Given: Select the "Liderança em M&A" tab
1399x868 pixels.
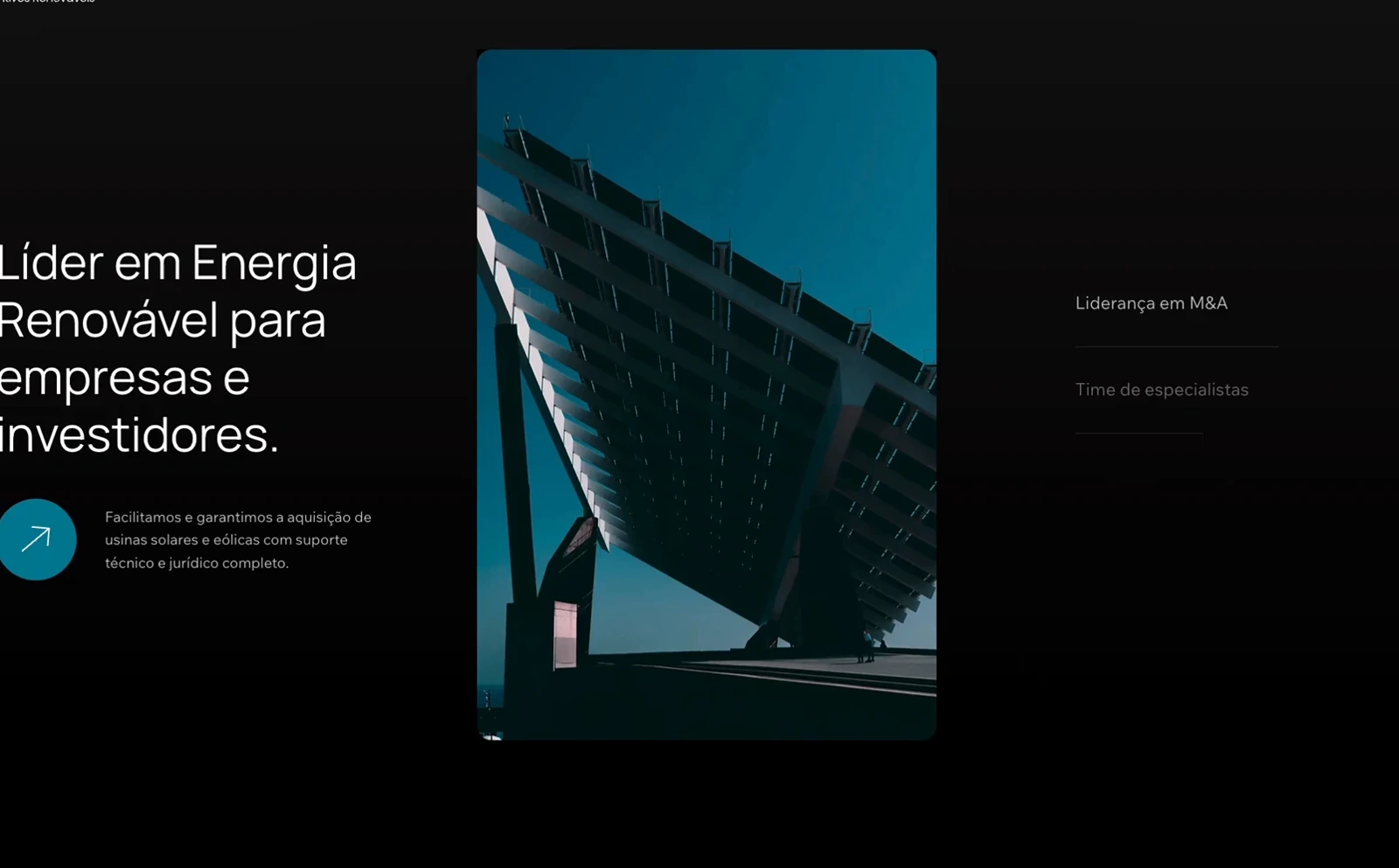Looking at the screenshot, I should 1151,303.
